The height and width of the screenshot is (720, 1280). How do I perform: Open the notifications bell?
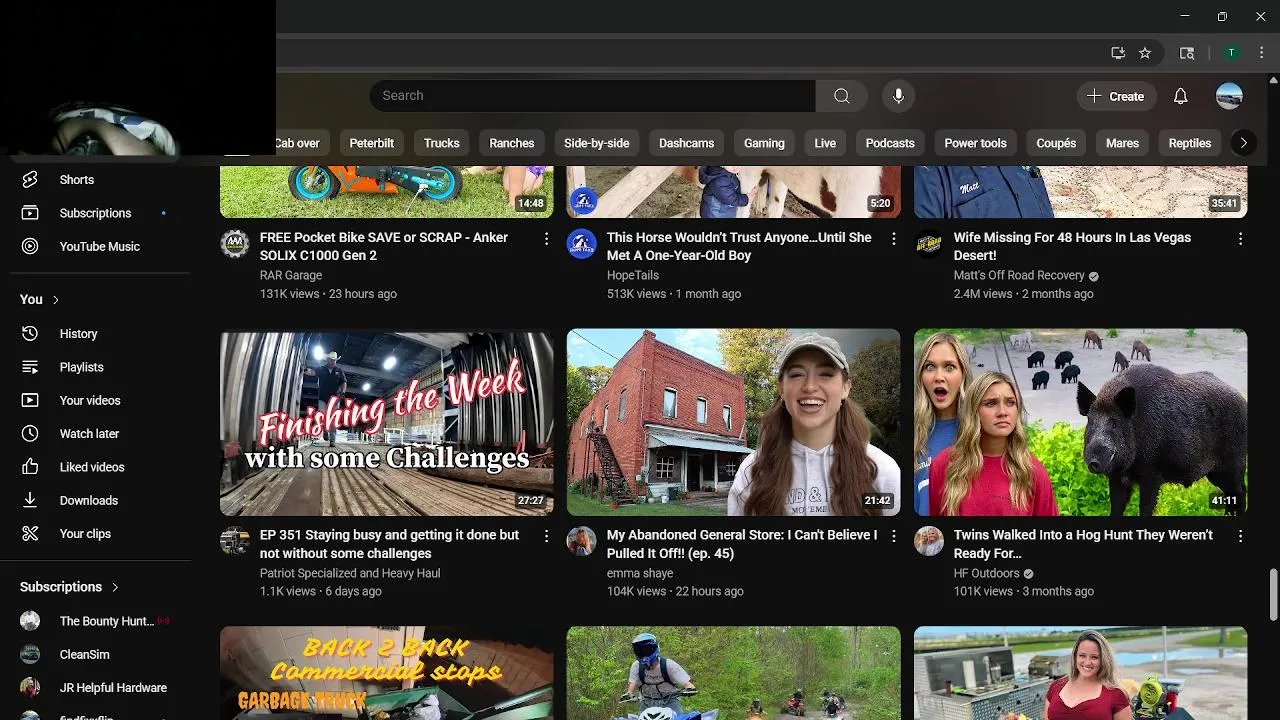1180,96
